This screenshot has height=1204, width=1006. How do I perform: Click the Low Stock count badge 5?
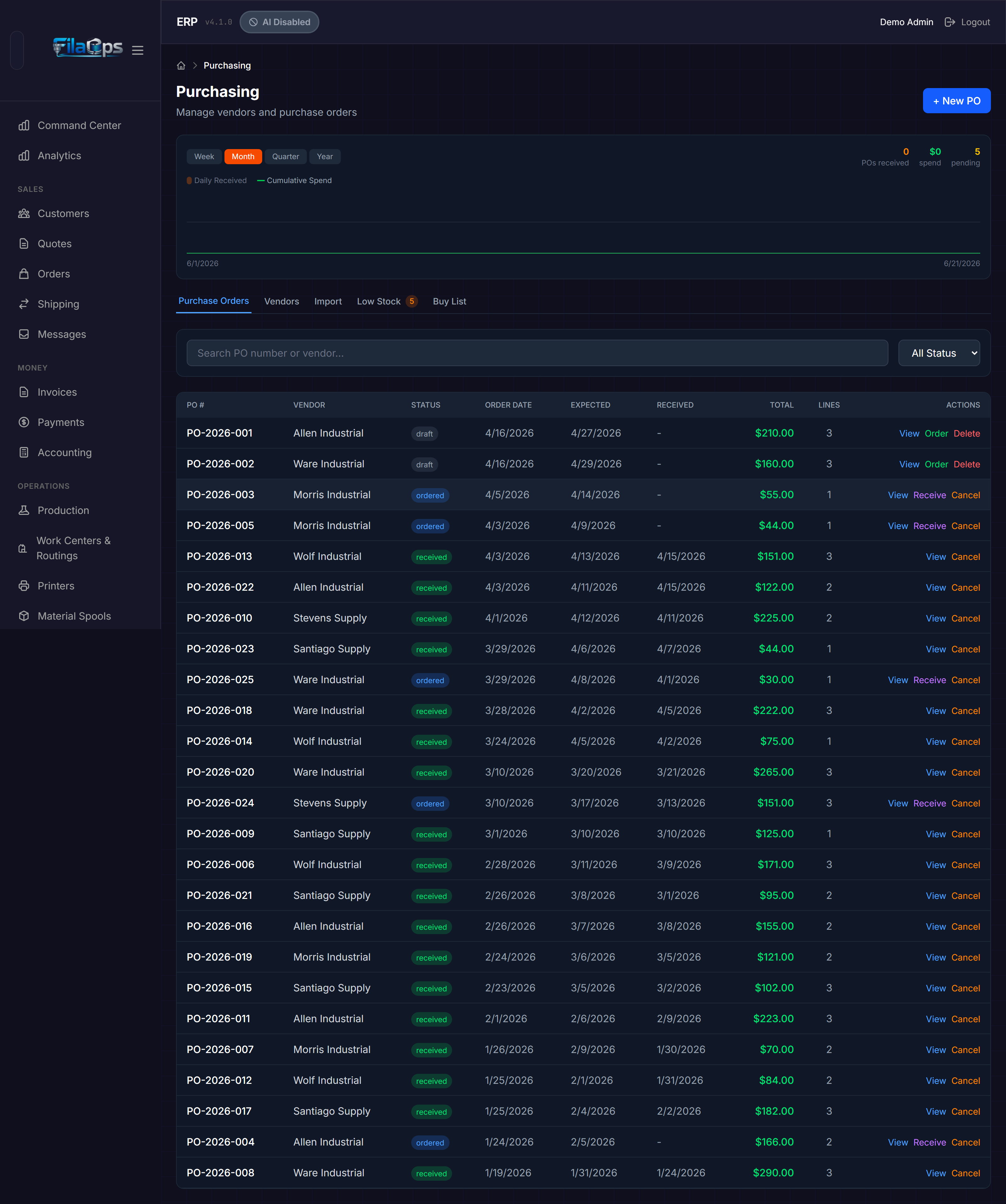pyautogui.click(x=412, y=302)
